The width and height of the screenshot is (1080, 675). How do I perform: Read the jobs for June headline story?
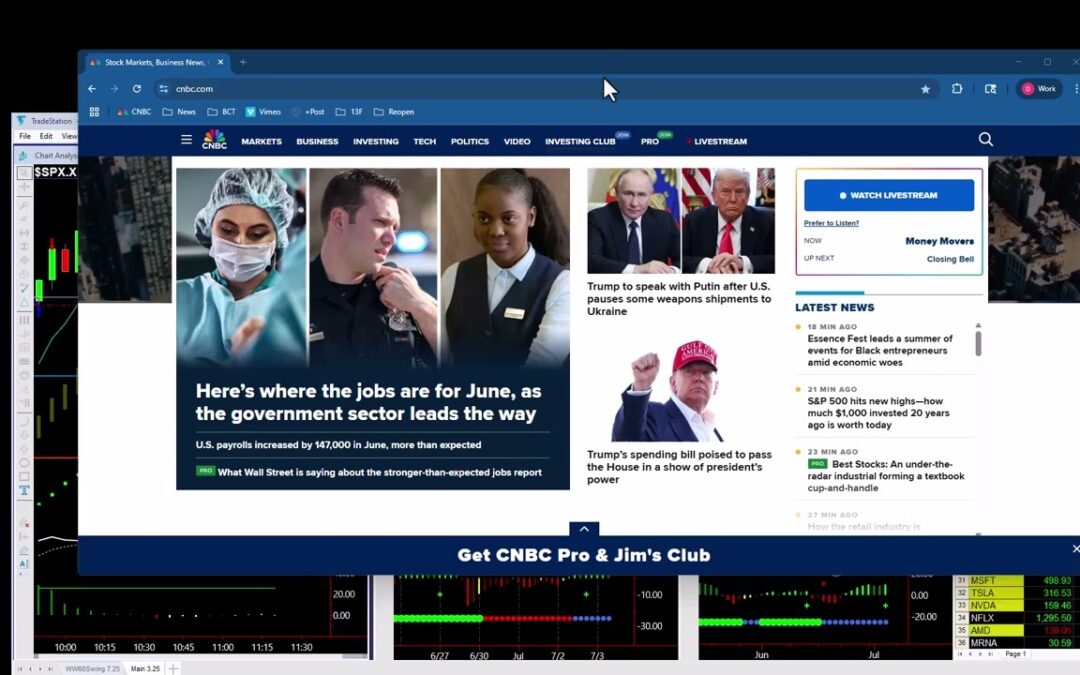pos(368,402)
